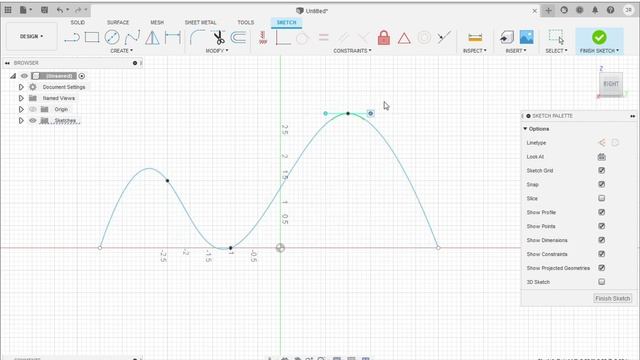Viewport: 640px width, 360px height.
Task: Open the CONSTRAINTS dropdown menu
Action: point(352,51)
